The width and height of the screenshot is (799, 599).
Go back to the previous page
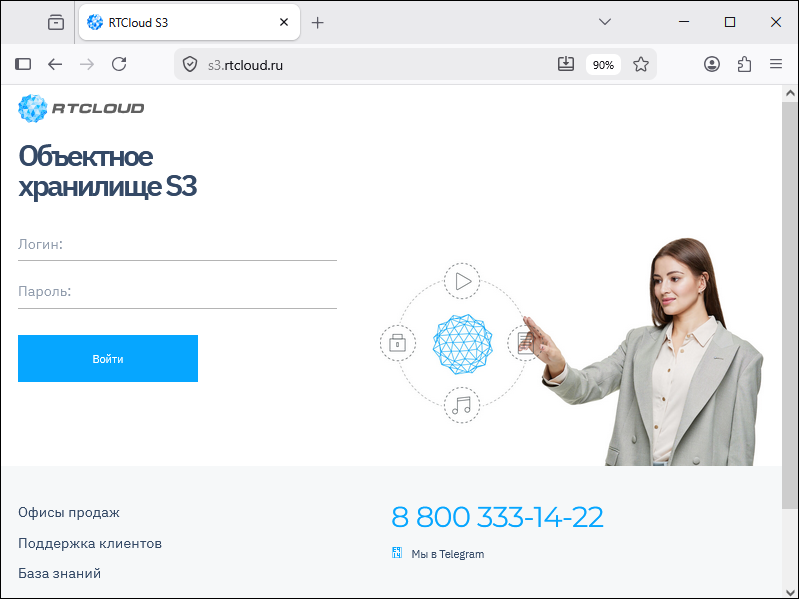point(55,64)
